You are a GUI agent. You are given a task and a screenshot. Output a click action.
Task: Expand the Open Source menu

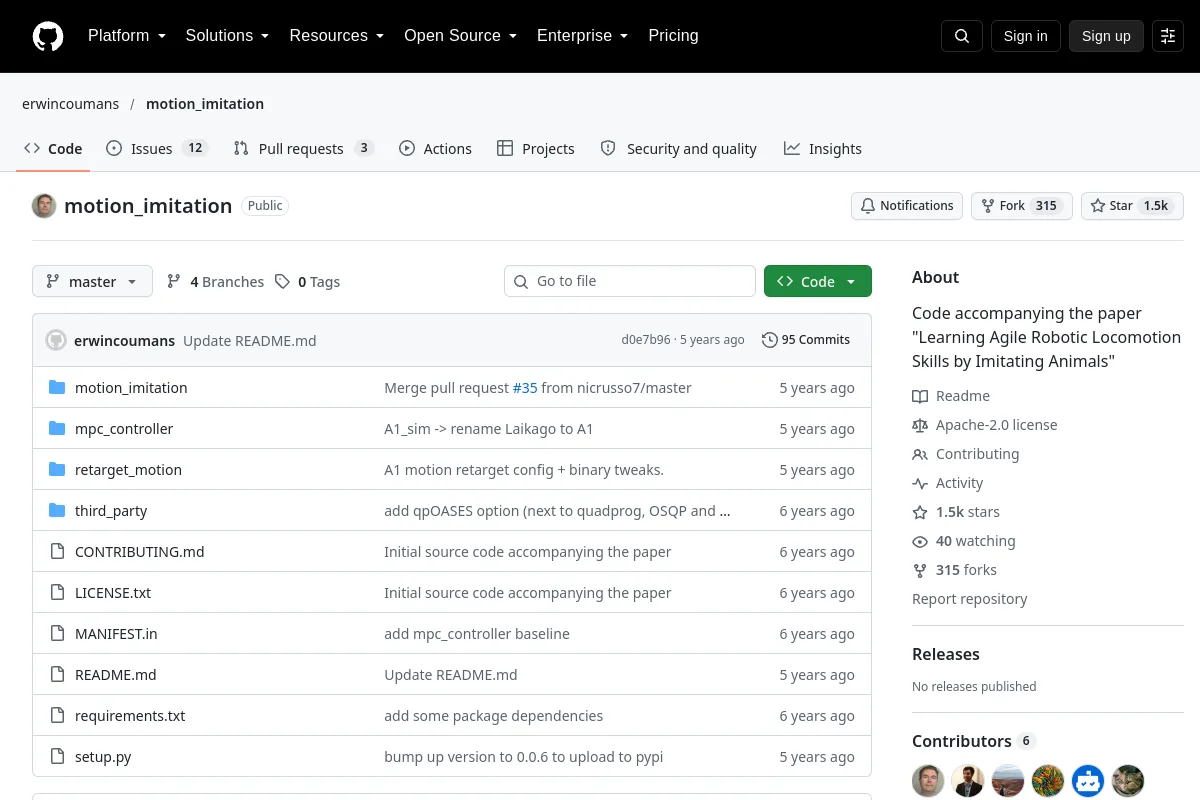(x=460, y=36)
